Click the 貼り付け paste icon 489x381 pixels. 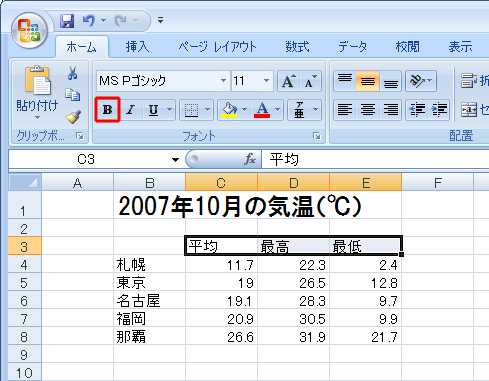tap(38, 80)
